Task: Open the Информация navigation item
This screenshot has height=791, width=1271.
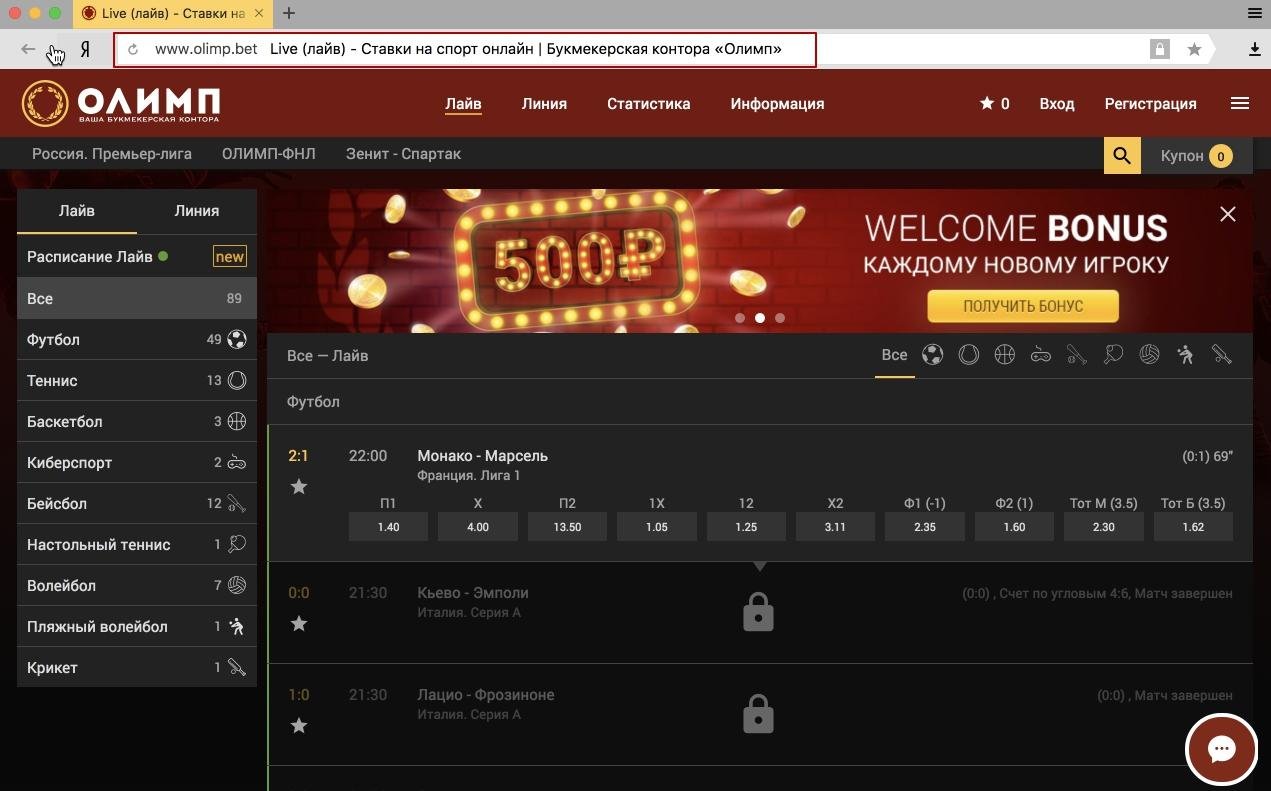Action: pyautogui.click(x=777, y=103)
